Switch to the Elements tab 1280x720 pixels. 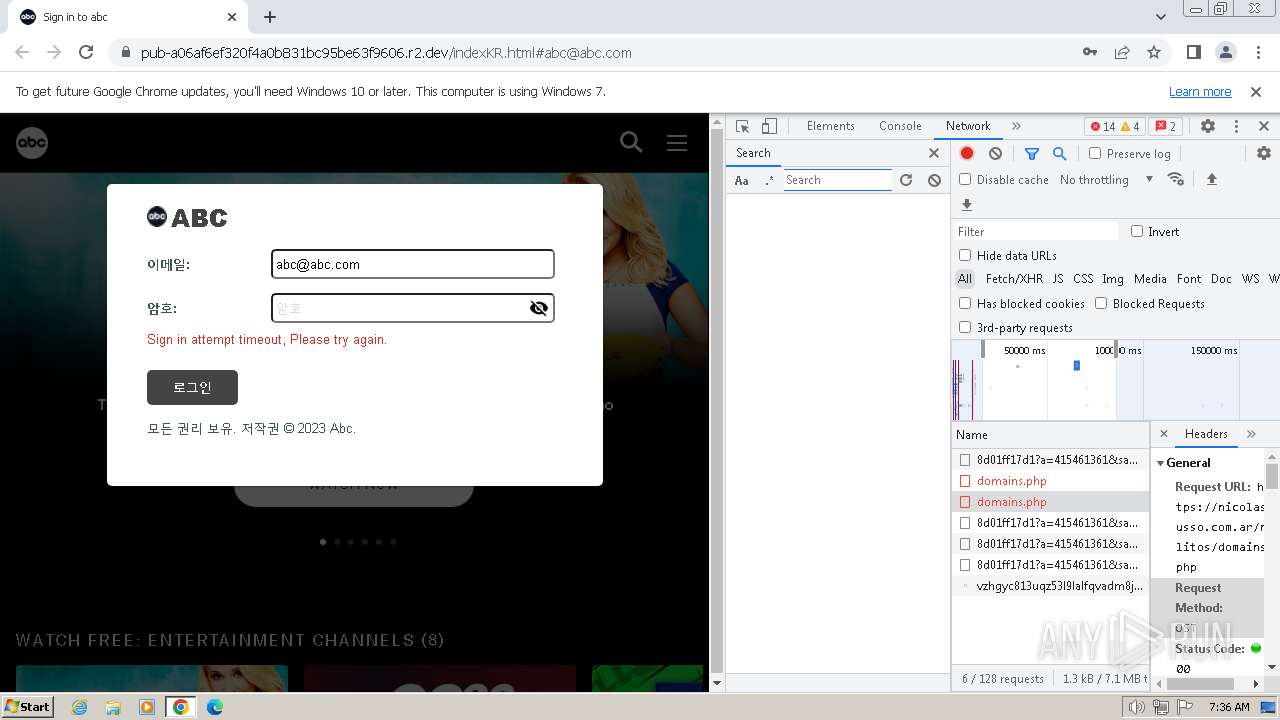click(831, 126)
